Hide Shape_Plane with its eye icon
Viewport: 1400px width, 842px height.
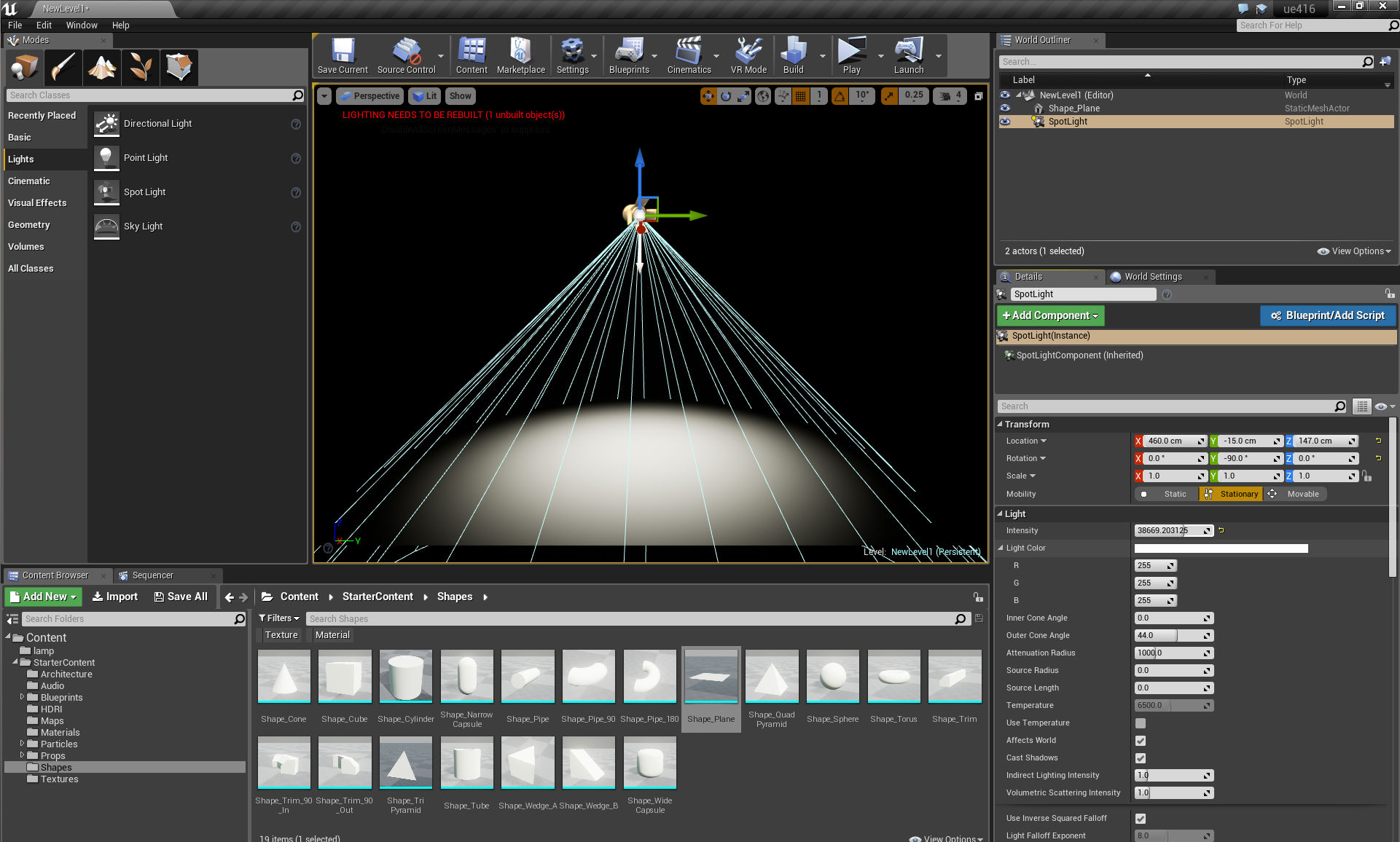click(1005, 109)
